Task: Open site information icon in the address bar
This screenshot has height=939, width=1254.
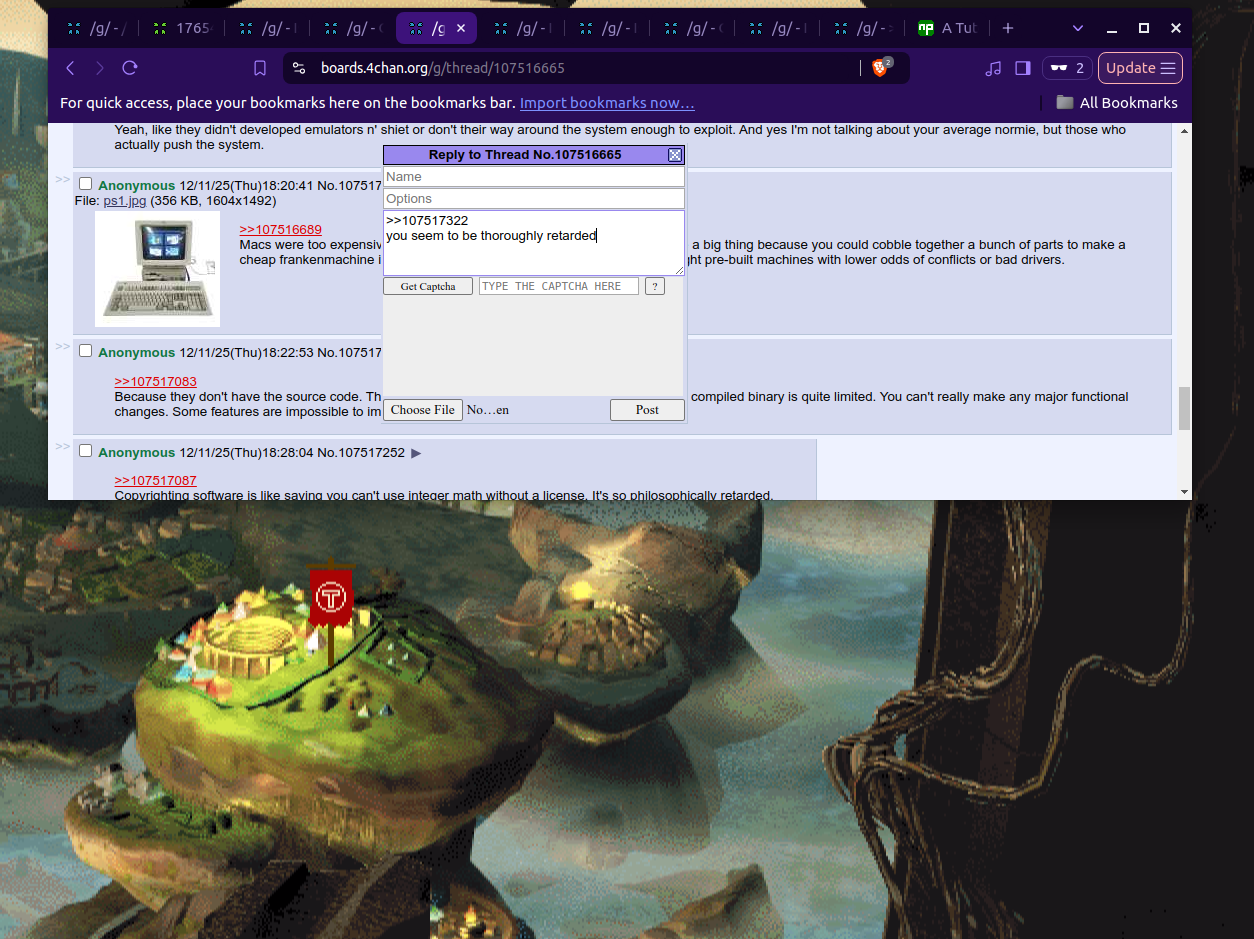Action: pos(300,68)
